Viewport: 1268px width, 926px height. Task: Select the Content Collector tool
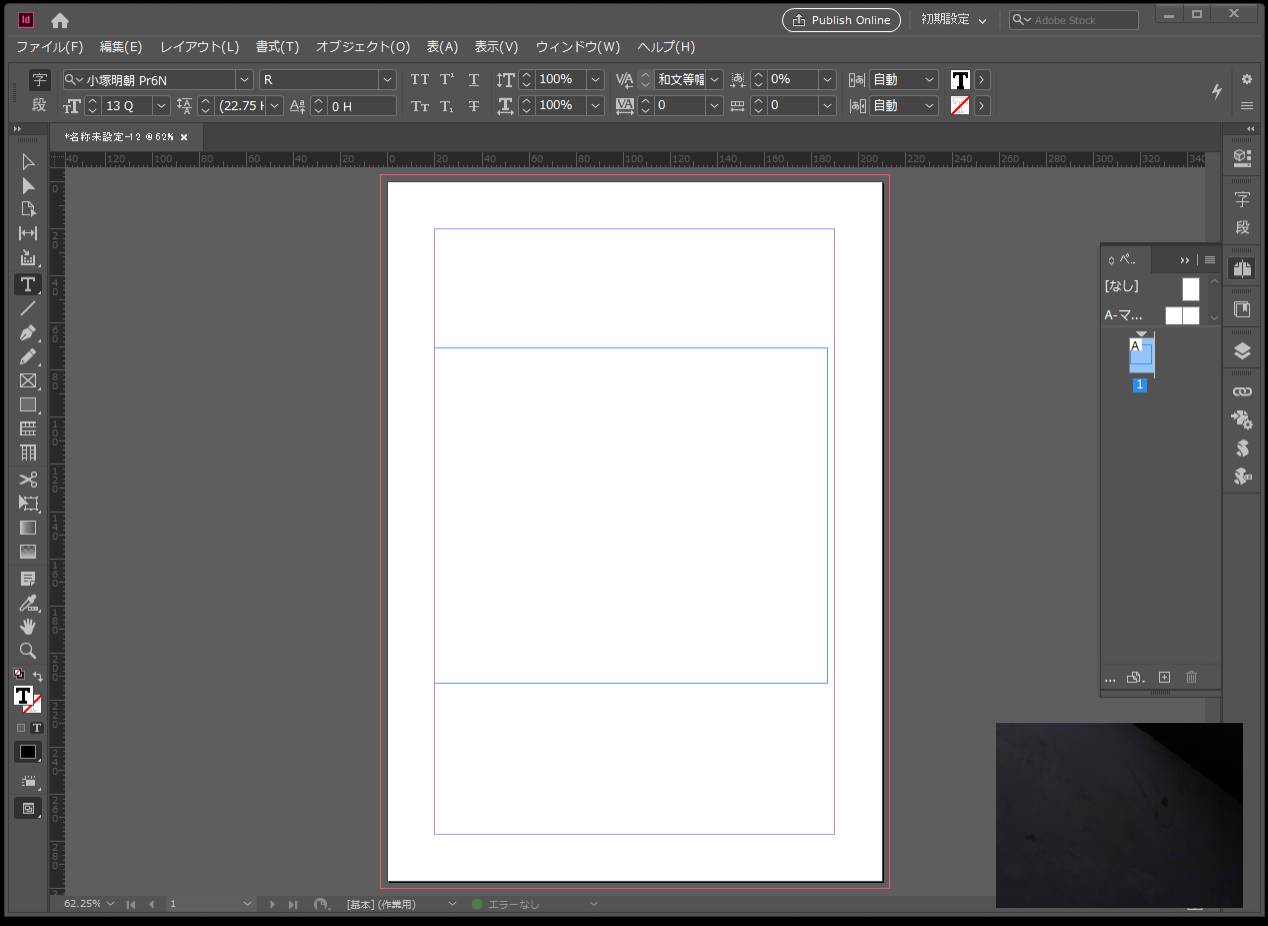[28, 258]
